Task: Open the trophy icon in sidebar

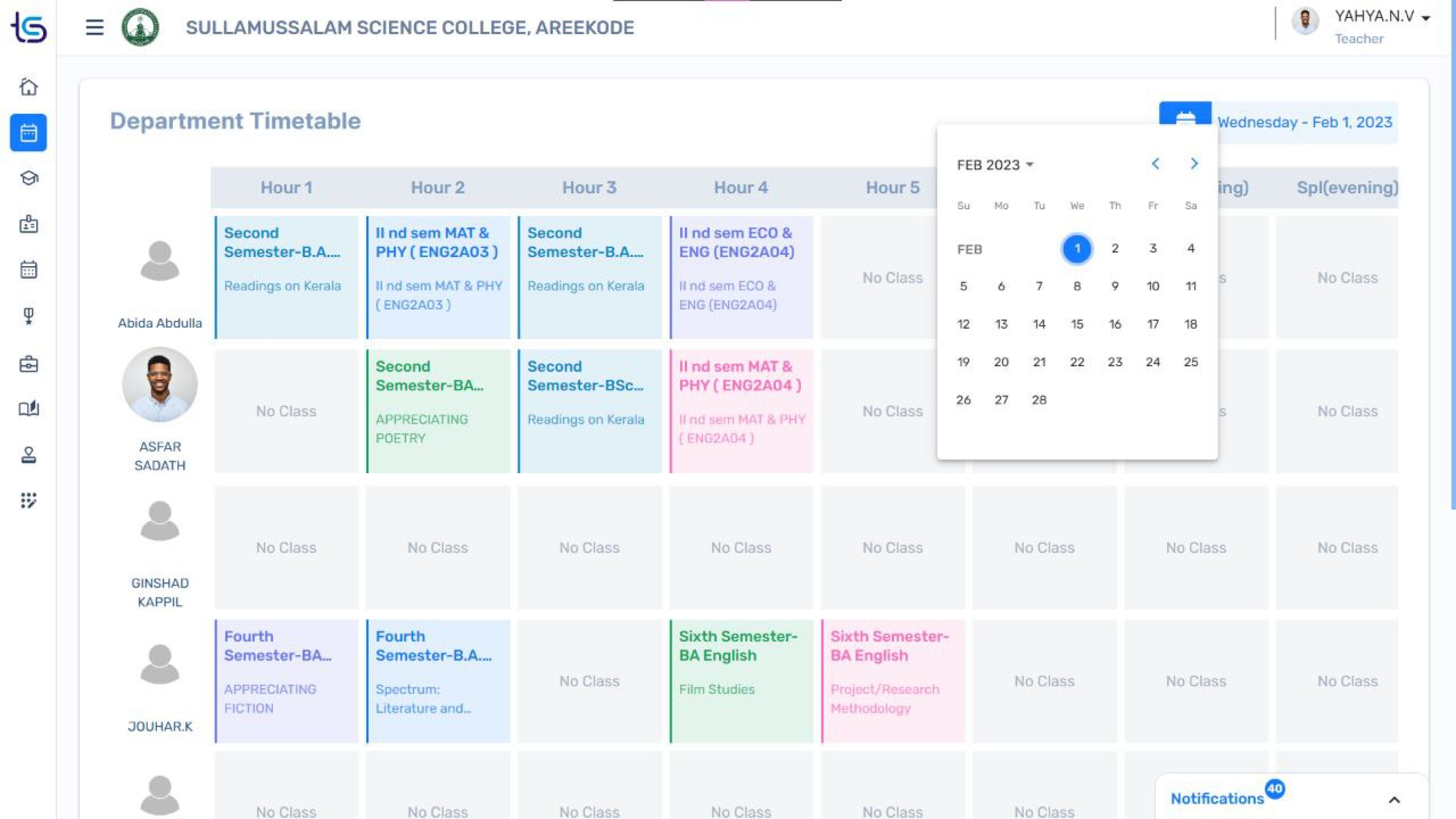Action: pyautogui.click(x=28, y=316)
